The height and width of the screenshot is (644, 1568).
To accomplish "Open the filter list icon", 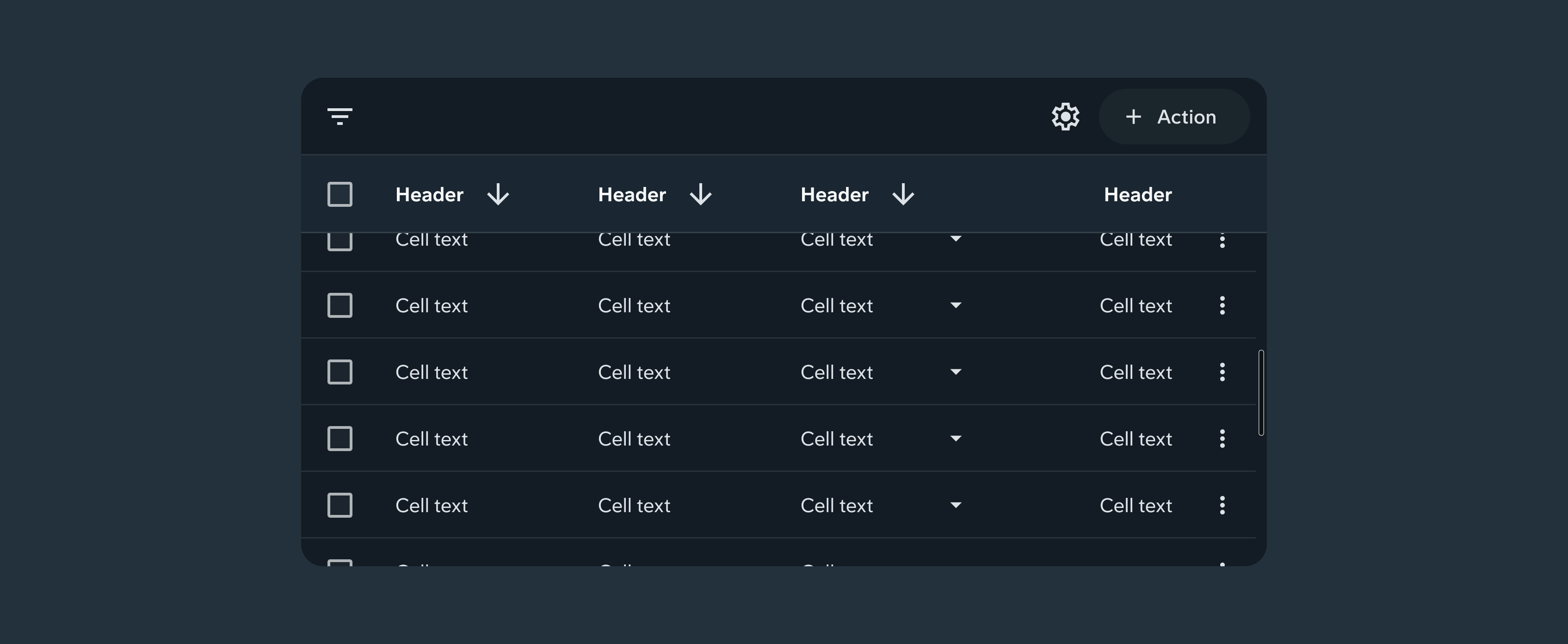I will click(x=340, y=116).
